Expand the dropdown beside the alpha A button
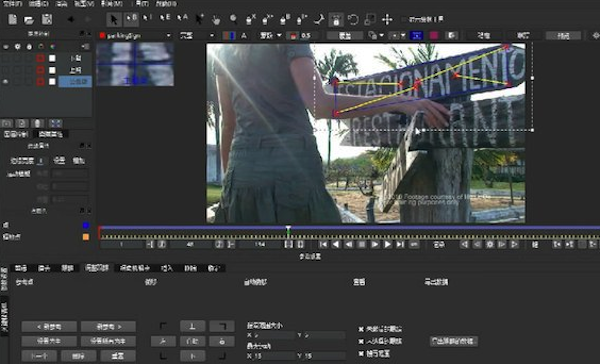 tap(271, 36)
